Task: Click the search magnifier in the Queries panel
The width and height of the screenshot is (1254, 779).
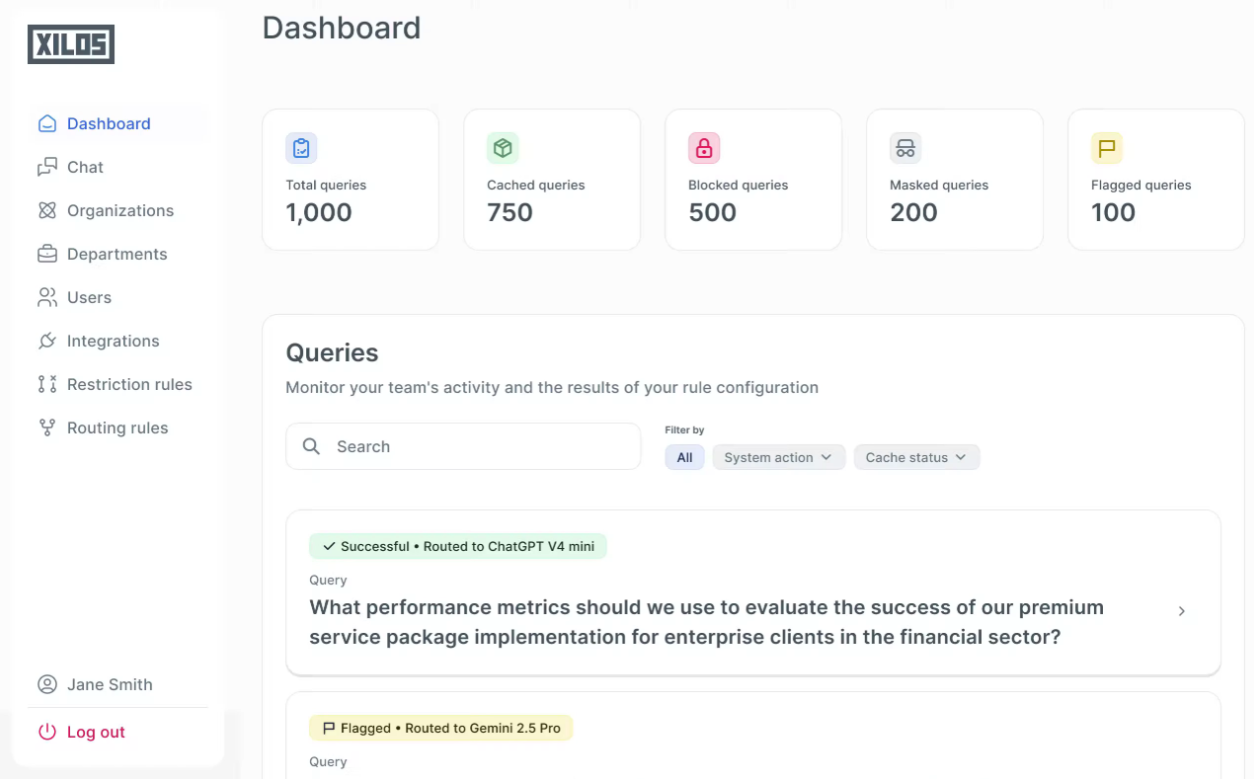Action: (x=311, y=446)
